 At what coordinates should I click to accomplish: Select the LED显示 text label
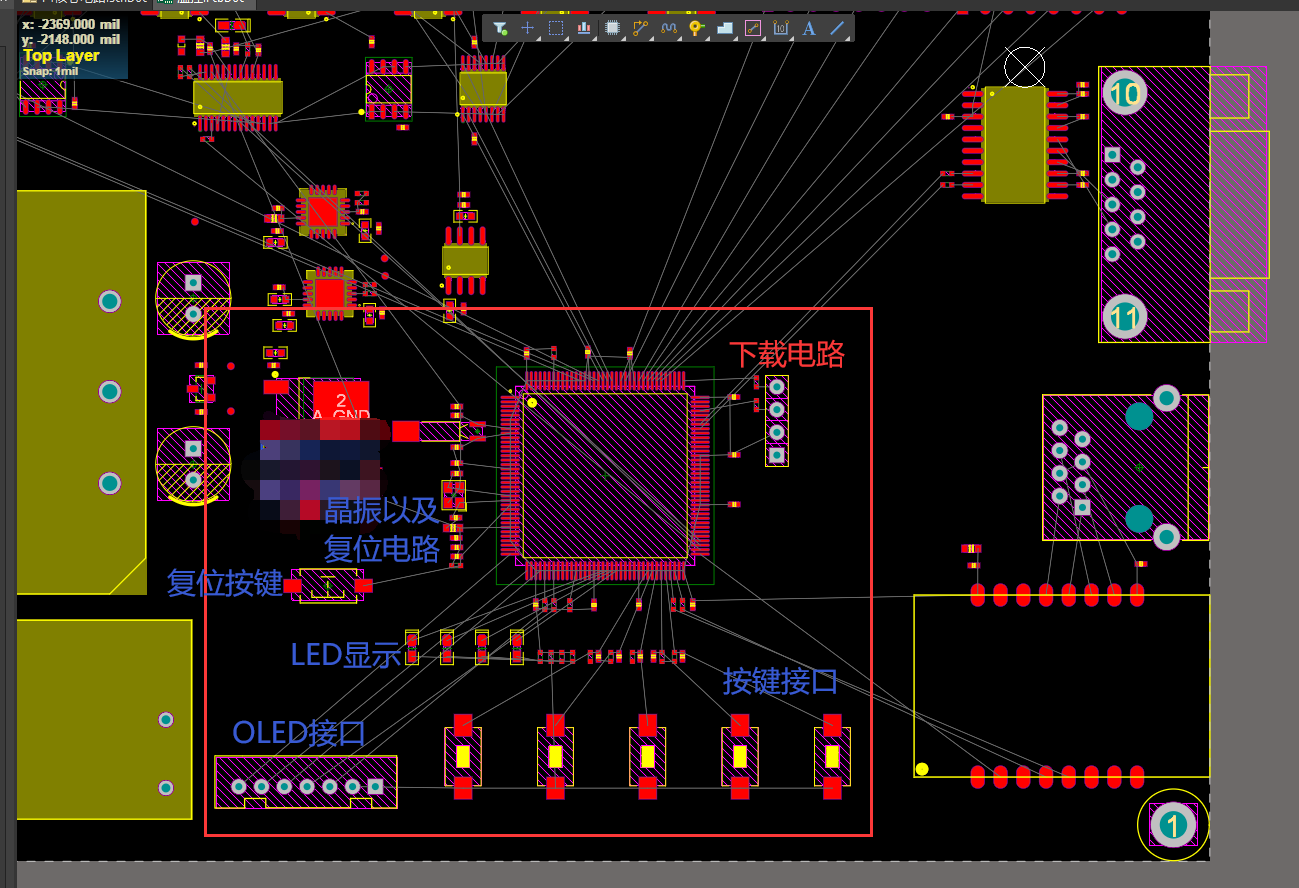click(x=345, y=655)
